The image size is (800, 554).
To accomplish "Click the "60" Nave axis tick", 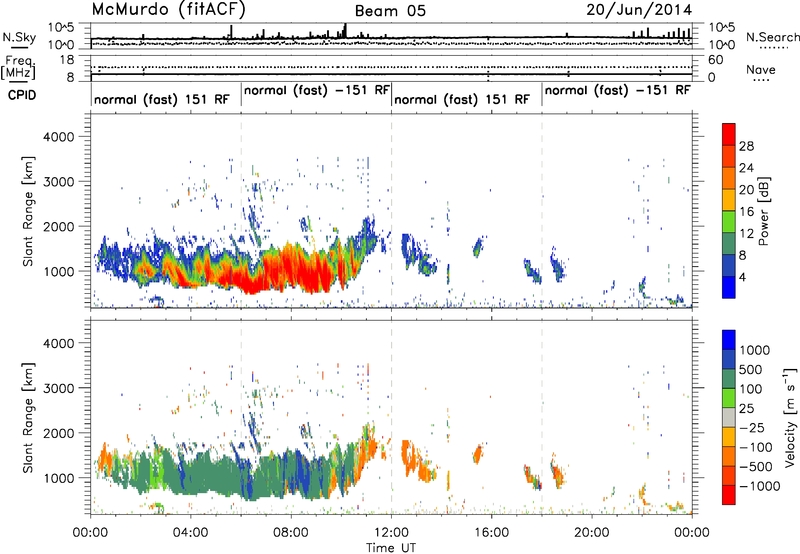I will pos(715,60).
